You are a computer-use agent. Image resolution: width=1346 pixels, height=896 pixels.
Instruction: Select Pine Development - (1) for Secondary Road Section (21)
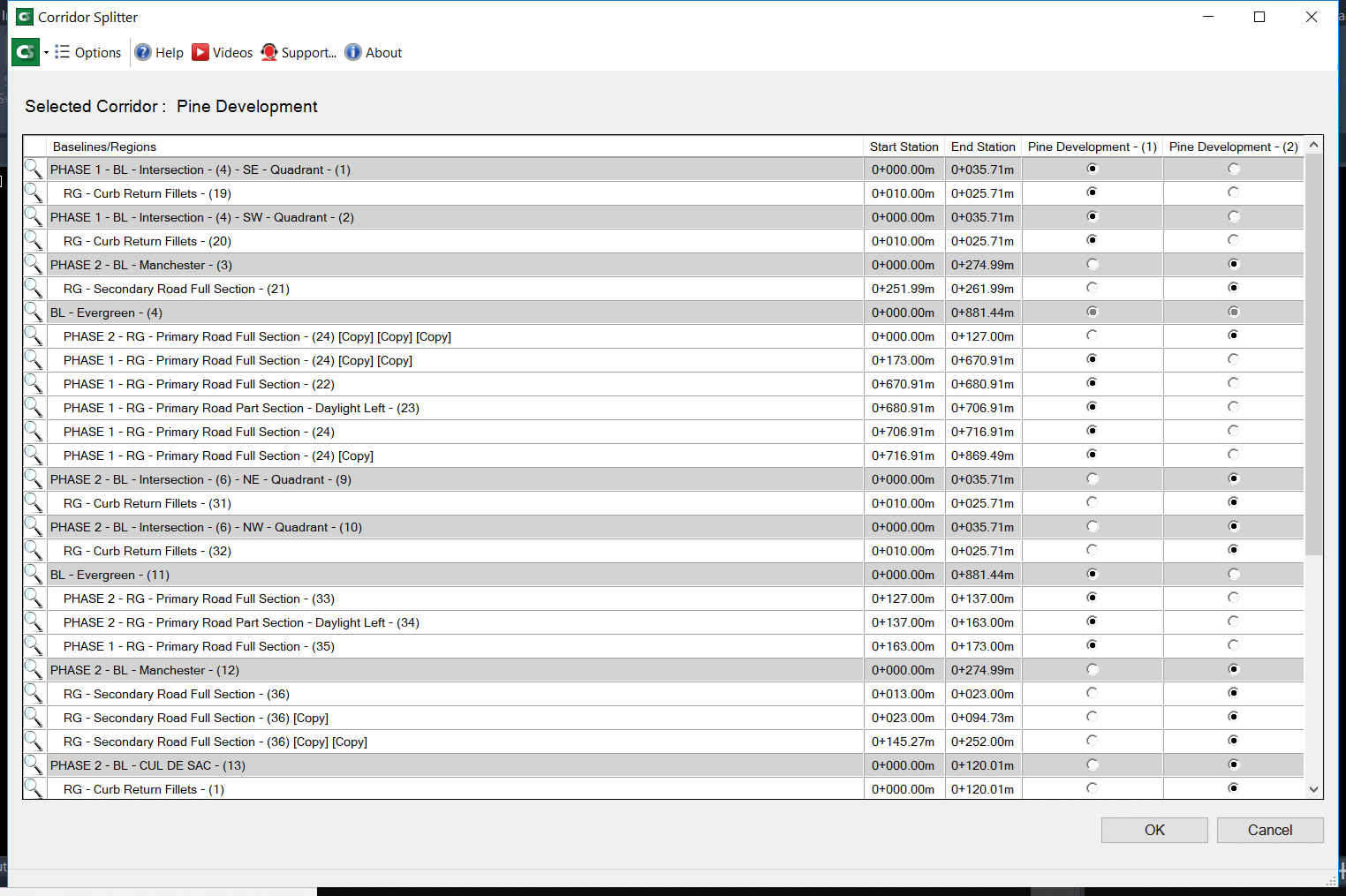point(1093,288)
